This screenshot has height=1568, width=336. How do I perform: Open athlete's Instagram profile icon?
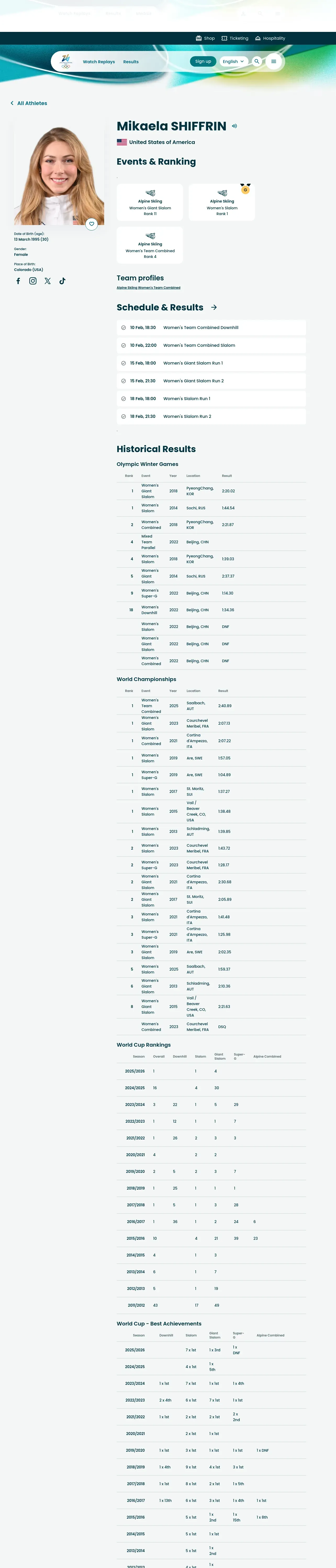(x=33, y=281)
